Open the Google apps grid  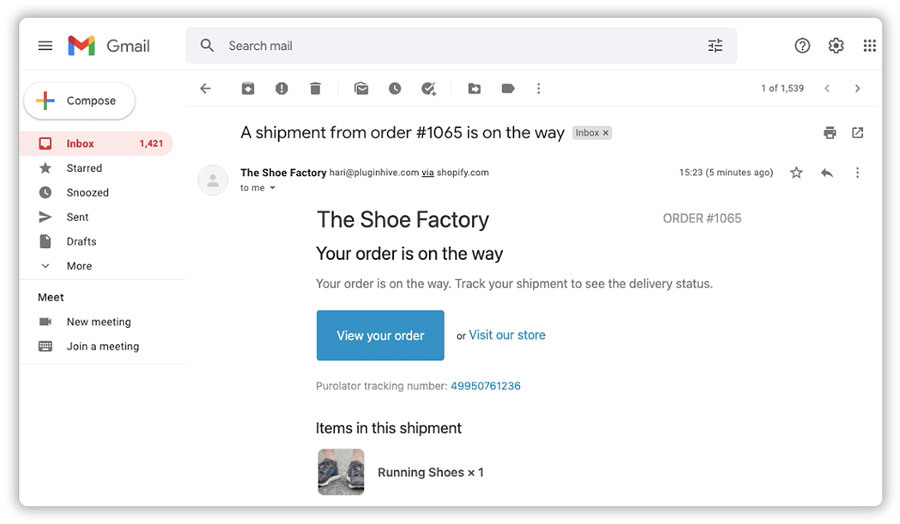pyautogui.click(x=870, y=45)
